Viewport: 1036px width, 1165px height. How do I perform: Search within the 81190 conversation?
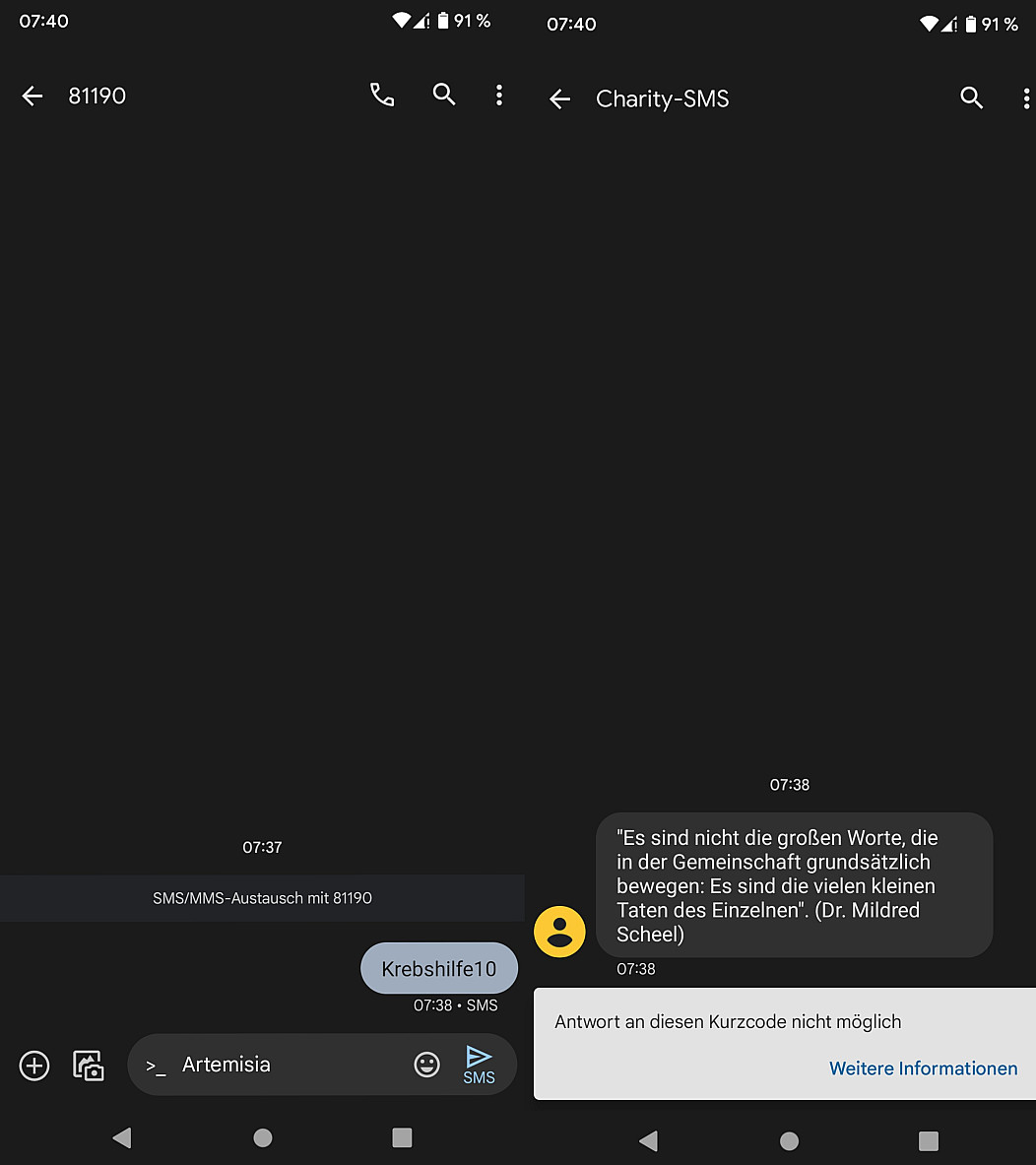444,95
